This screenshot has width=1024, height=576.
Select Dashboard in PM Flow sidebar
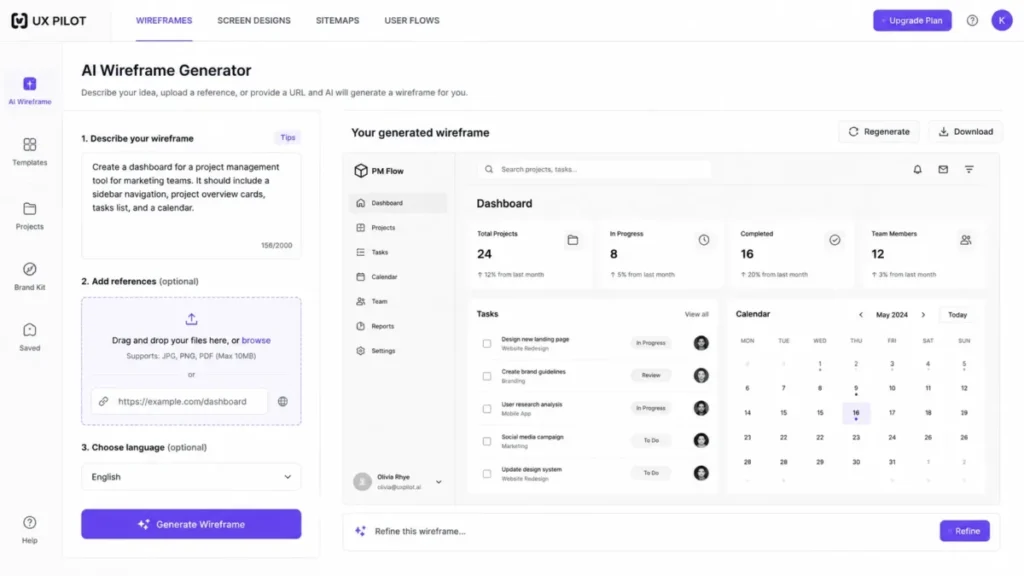coord(398,203)
